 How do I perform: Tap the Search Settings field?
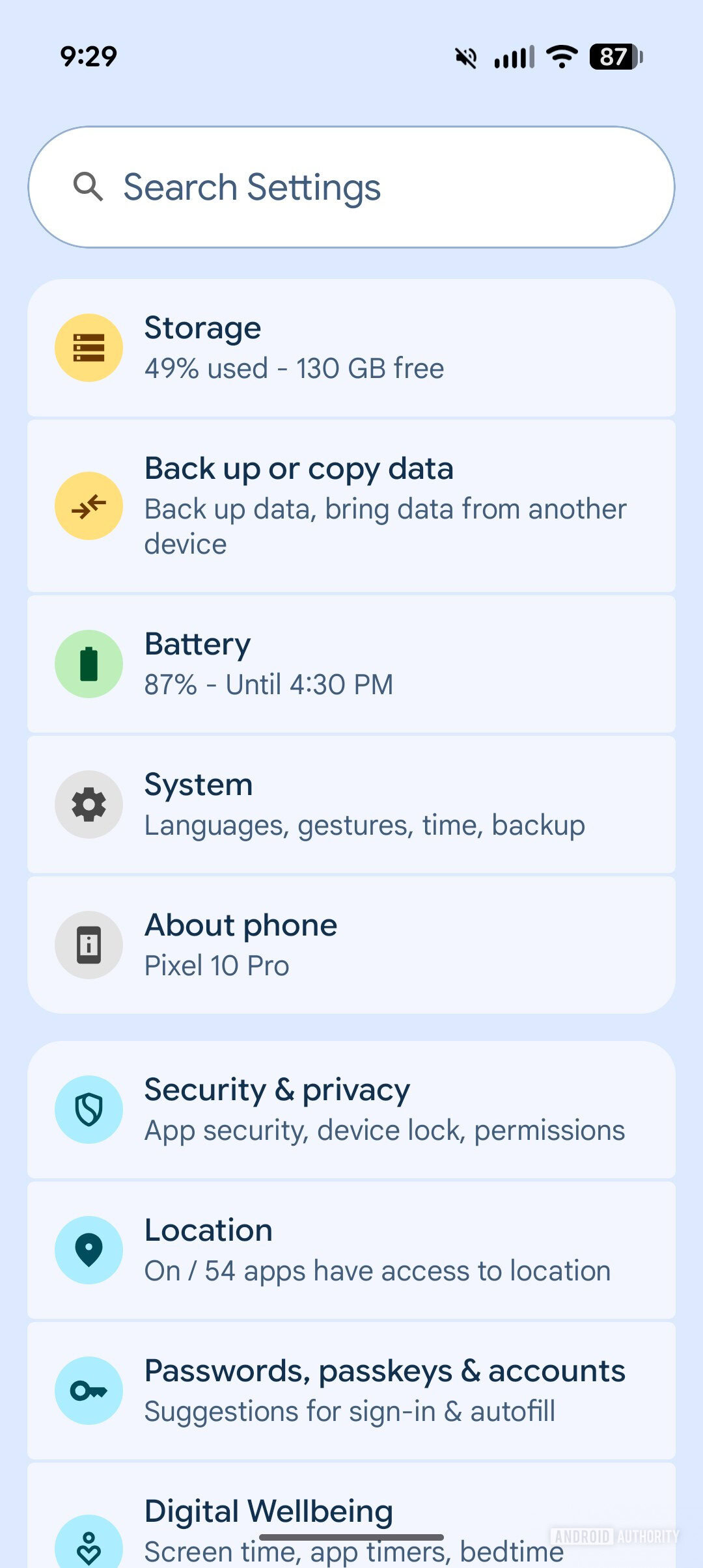tap(351, 187)
